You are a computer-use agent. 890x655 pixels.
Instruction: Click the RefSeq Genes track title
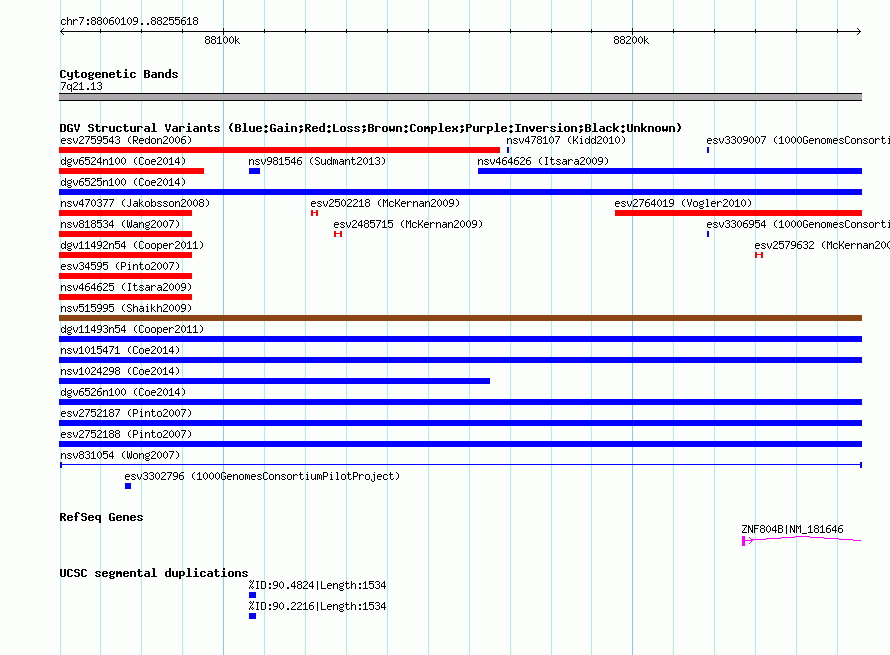point(101,517)
